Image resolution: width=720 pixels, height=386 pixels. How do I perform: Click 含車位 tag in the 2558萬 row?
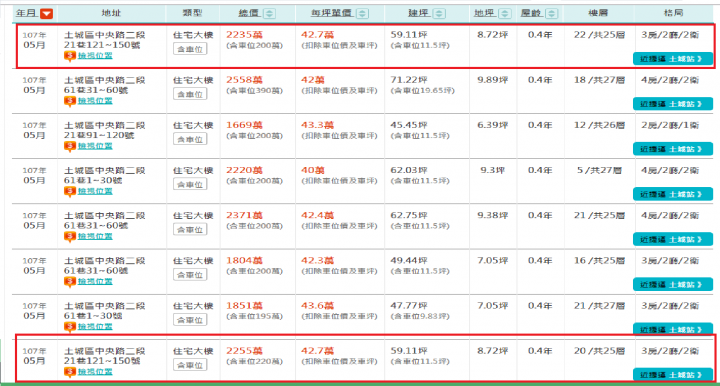[x=190, y=94]
